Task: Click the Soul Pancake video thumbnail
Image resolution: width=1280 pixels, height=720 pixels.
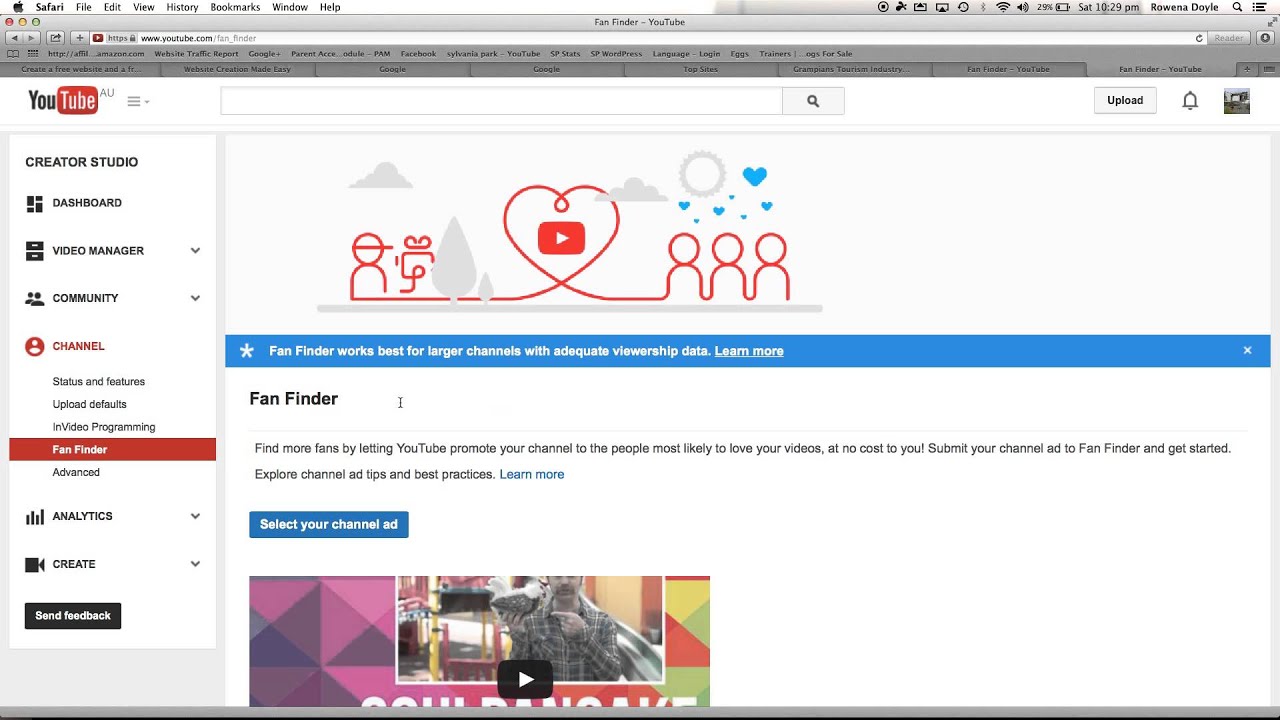Action: coord(479,641)
